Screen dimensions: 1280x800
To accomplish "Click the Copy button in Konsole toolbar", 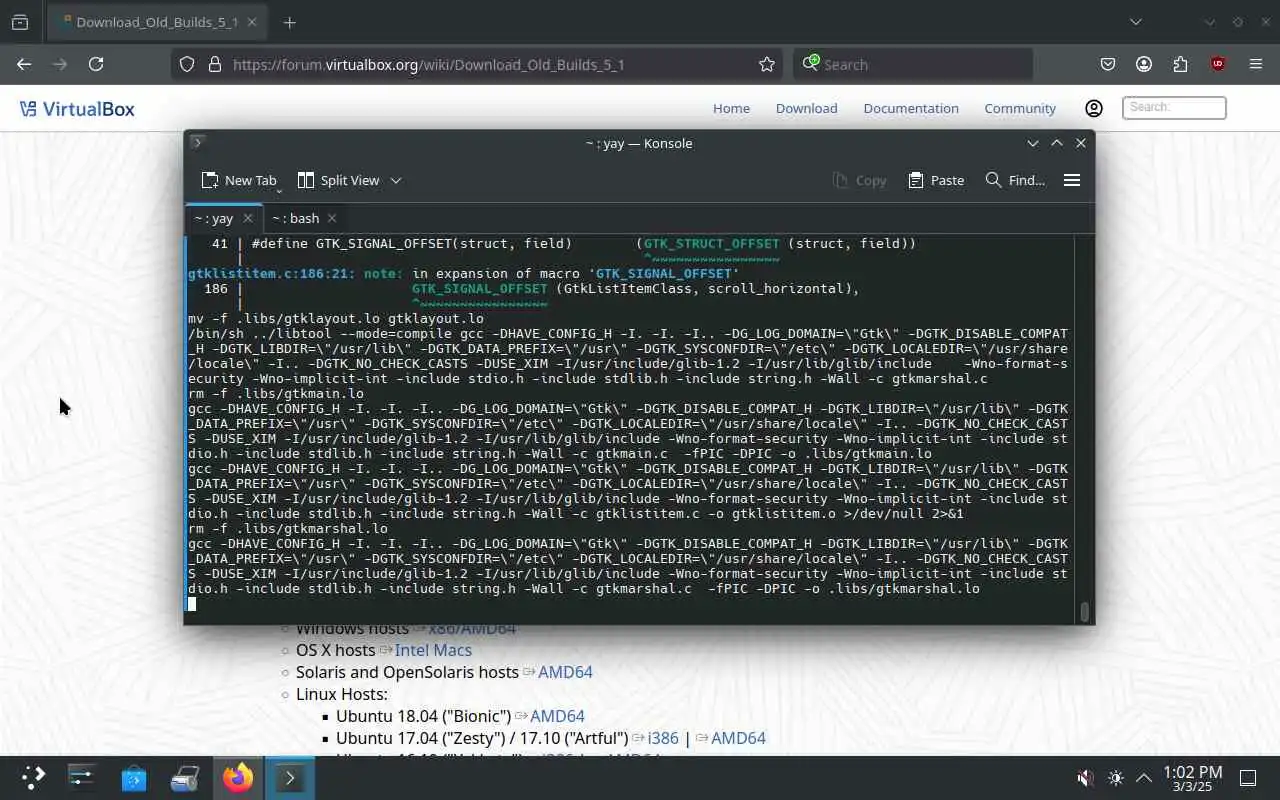I will (x=859, y=180).
